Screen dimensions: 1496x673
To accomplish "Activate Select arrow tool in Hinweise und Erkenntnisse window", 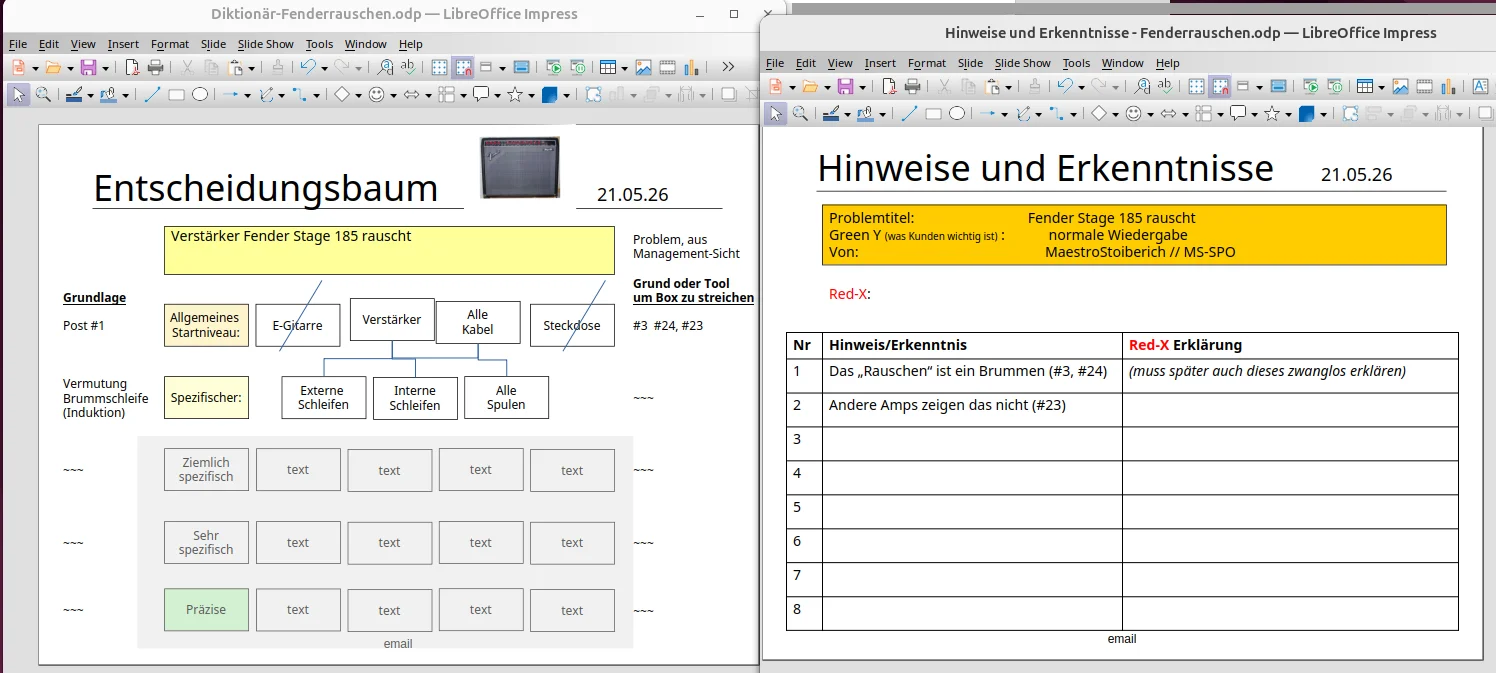I will pos(776,114).
